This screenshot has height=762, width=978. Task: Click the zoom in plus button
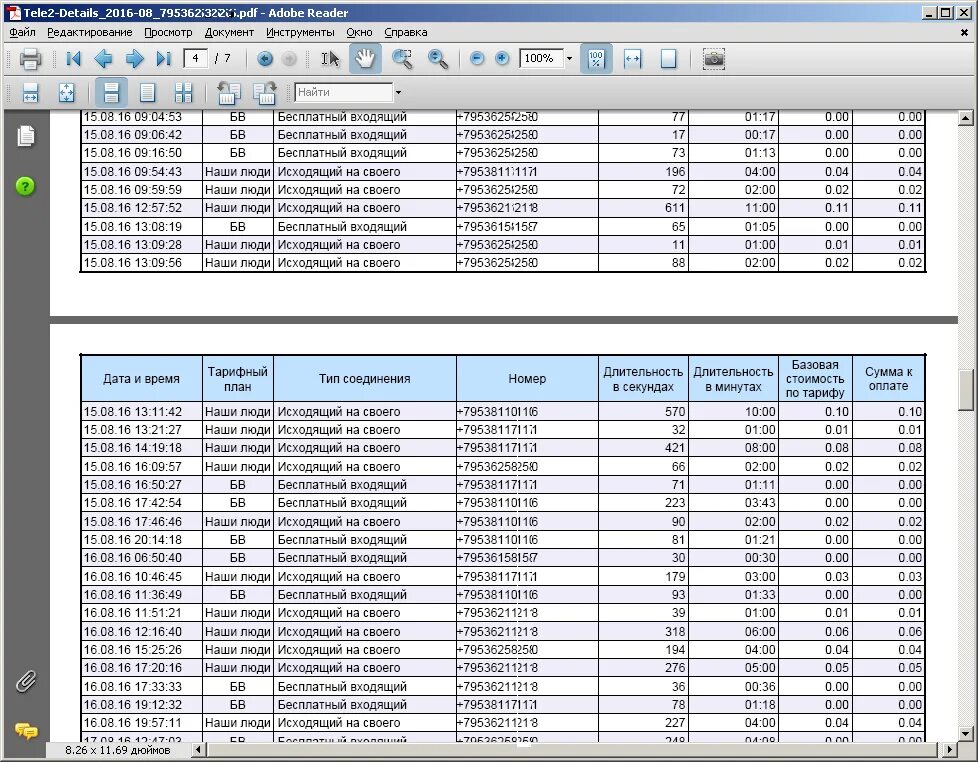pyautogui.click(x=502, y=59)
